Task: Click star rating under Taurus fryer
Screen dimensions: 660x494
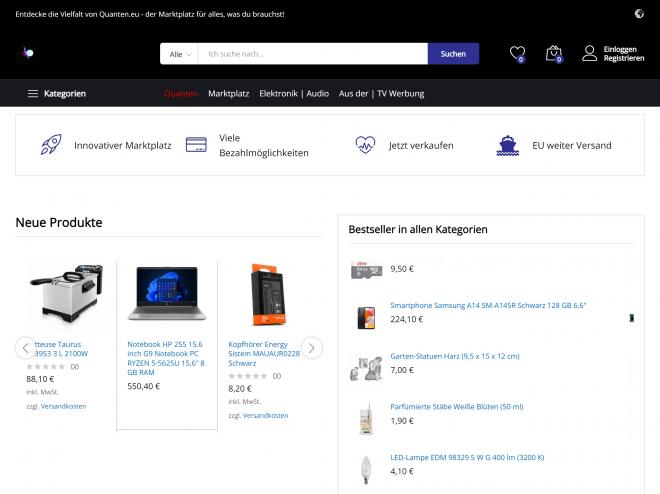Action: [45, 367]
